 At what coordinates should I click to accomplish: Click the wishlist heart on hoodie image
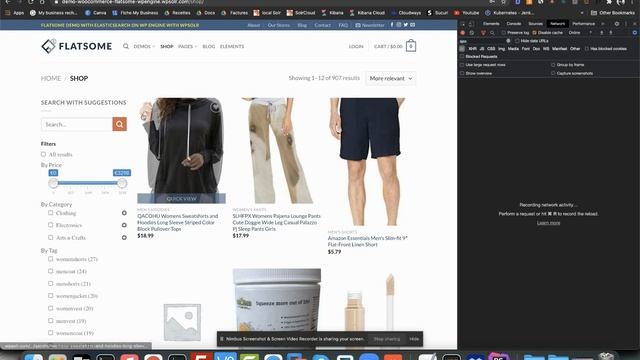click(215, 107)
